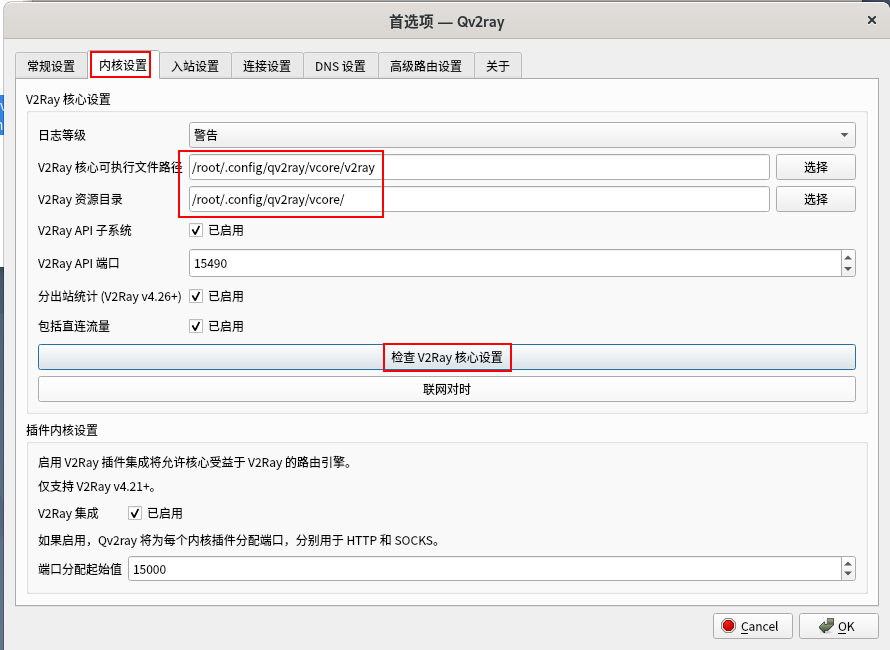
Task: Click the 端口分配起始值 field
Action: coord(485,569)
